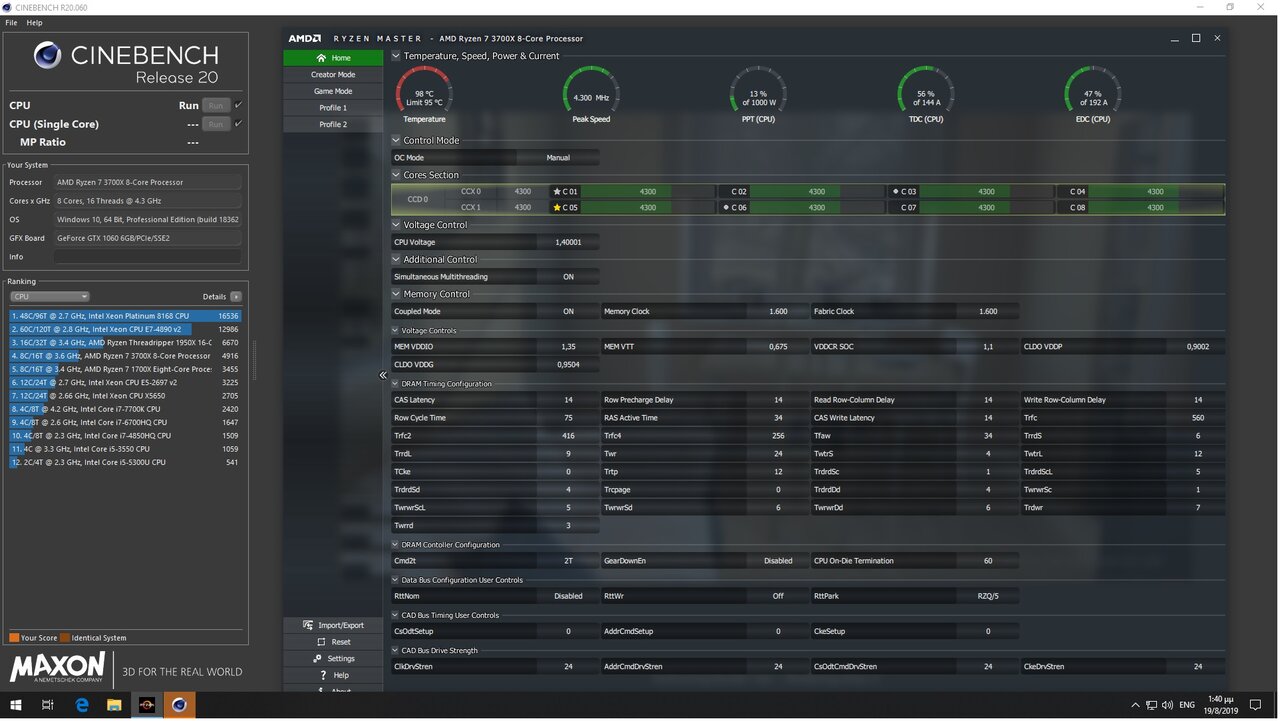Switch to Cinebench taskbar icon
The width and height of the screenshot is (1280, 721).
tap(179, 705)
